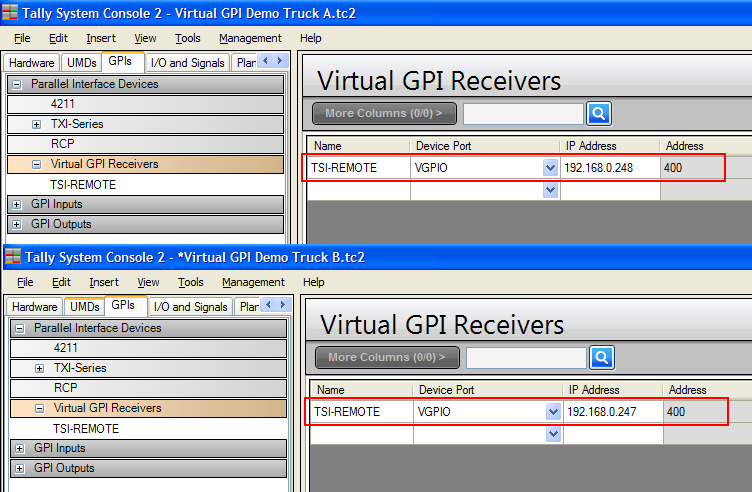Open empty row Device Port dropdown in Truck B
752x492 pixels.
(x=553, y=434)
